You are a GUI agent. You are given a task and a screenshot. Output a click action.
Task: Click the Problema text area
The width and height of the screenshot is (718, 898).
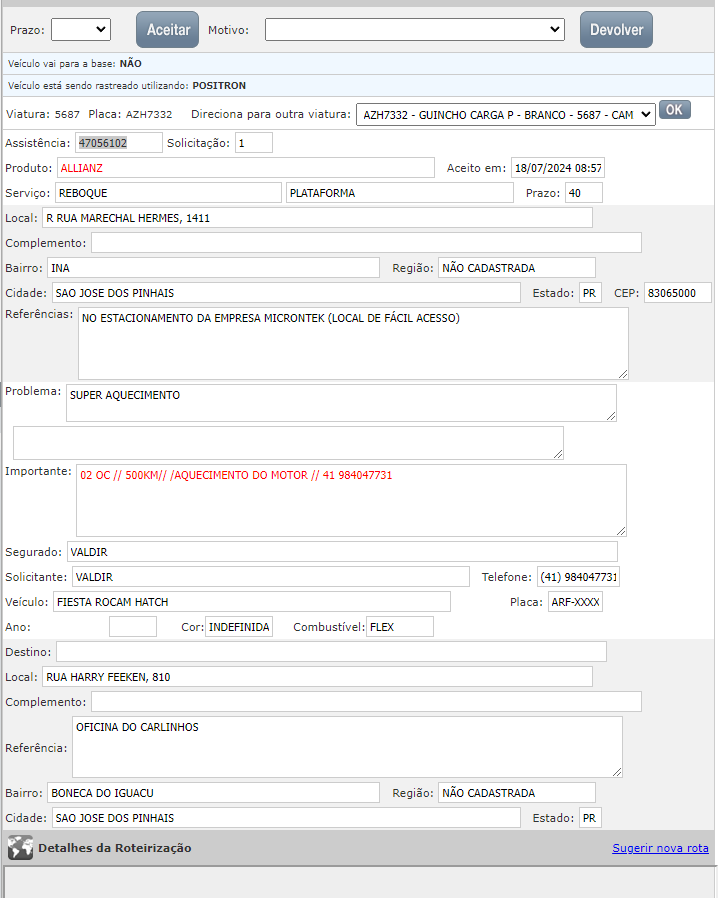[341, 403]
